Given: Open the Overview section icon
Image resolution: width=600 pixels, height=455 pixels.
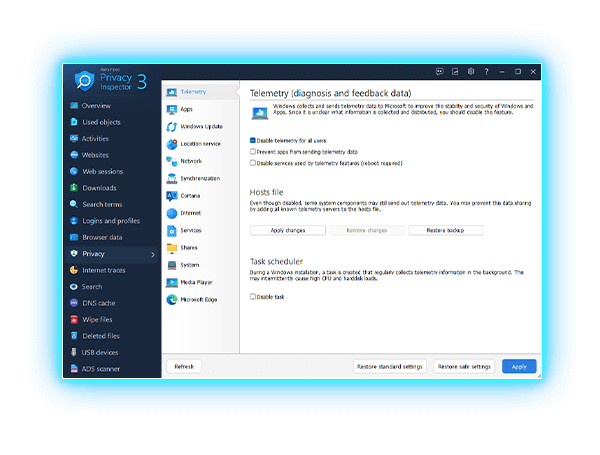Looking at the screenshot, I should tap(73, 106).
